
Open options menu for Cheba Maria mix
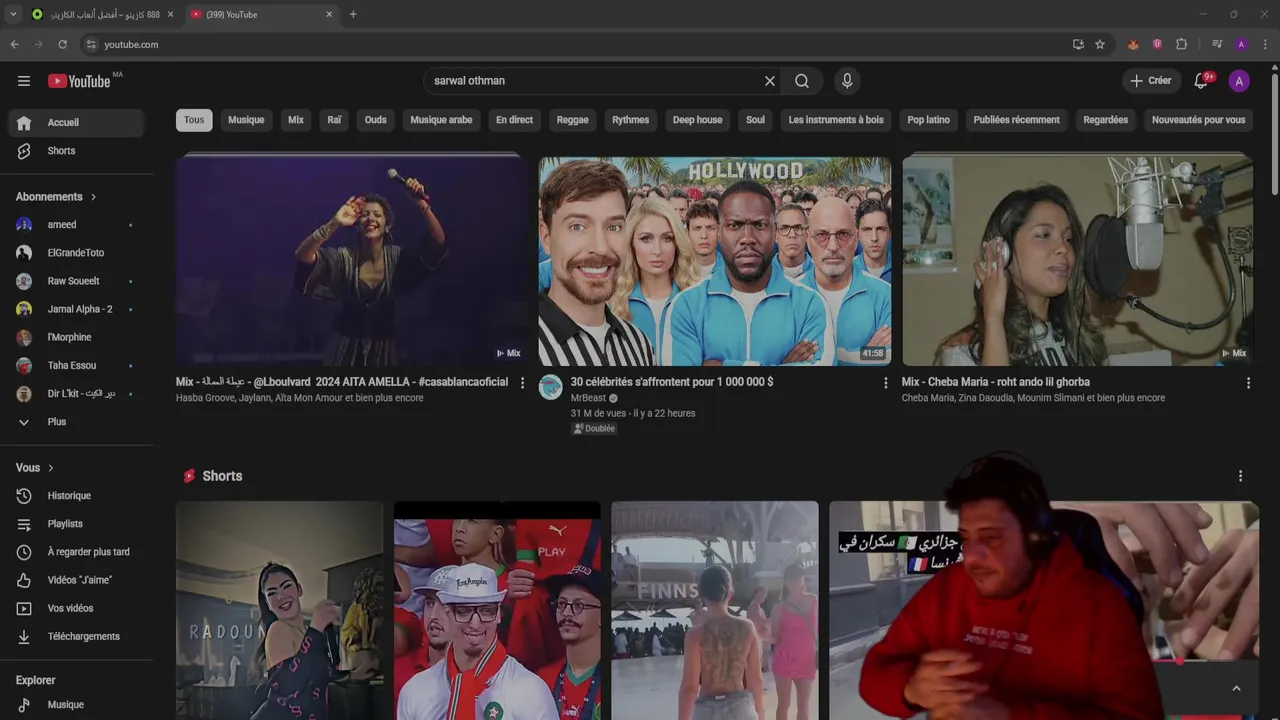click(x=1248, y=383)
